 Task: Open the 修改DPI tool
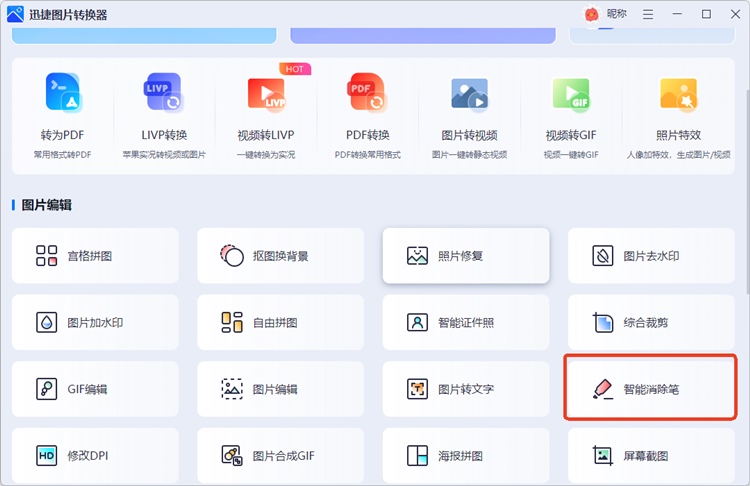point(95,455)
